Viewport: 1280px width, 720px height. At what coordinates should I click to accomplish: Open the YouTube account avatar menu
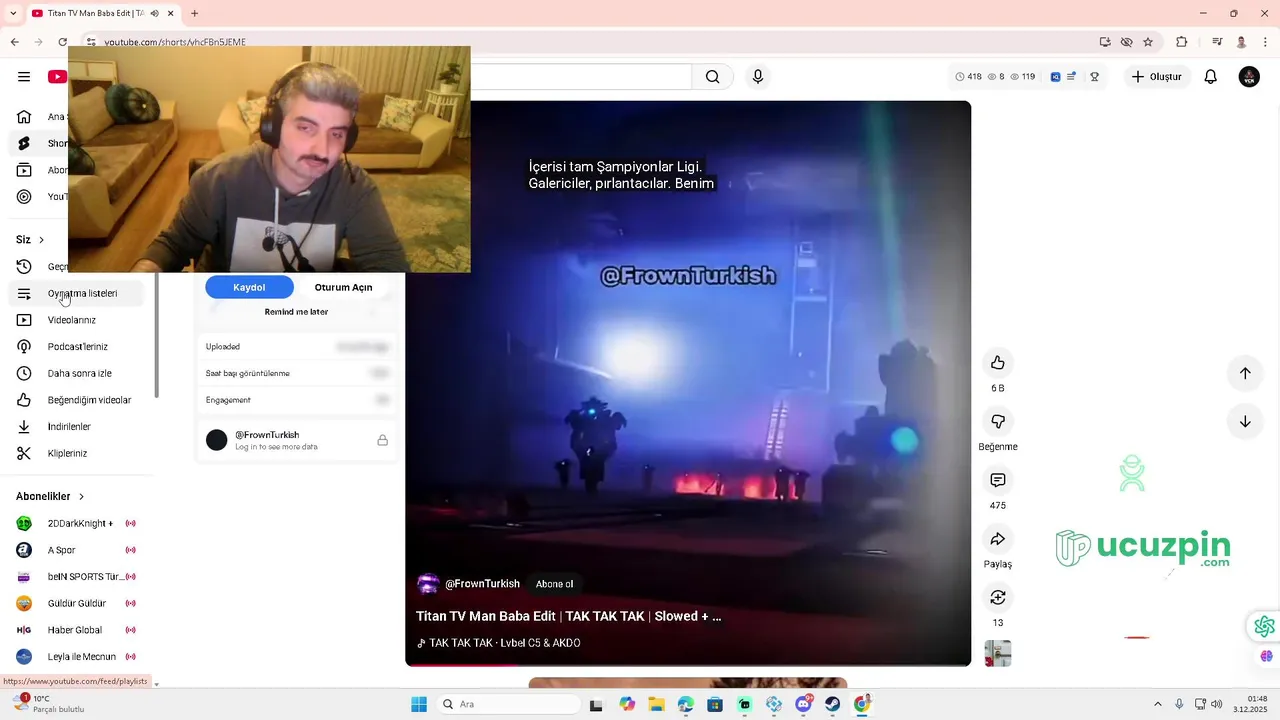point(1249,77)
